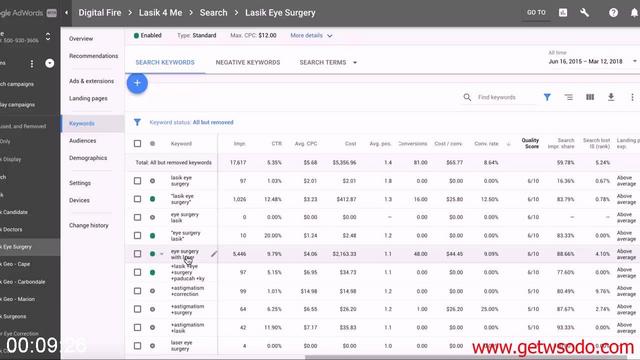The height and width of the screenshot is (360, 640).
Task: Sort table by Quality Score header
Action: pyautogui.click(x=530, y=143)
